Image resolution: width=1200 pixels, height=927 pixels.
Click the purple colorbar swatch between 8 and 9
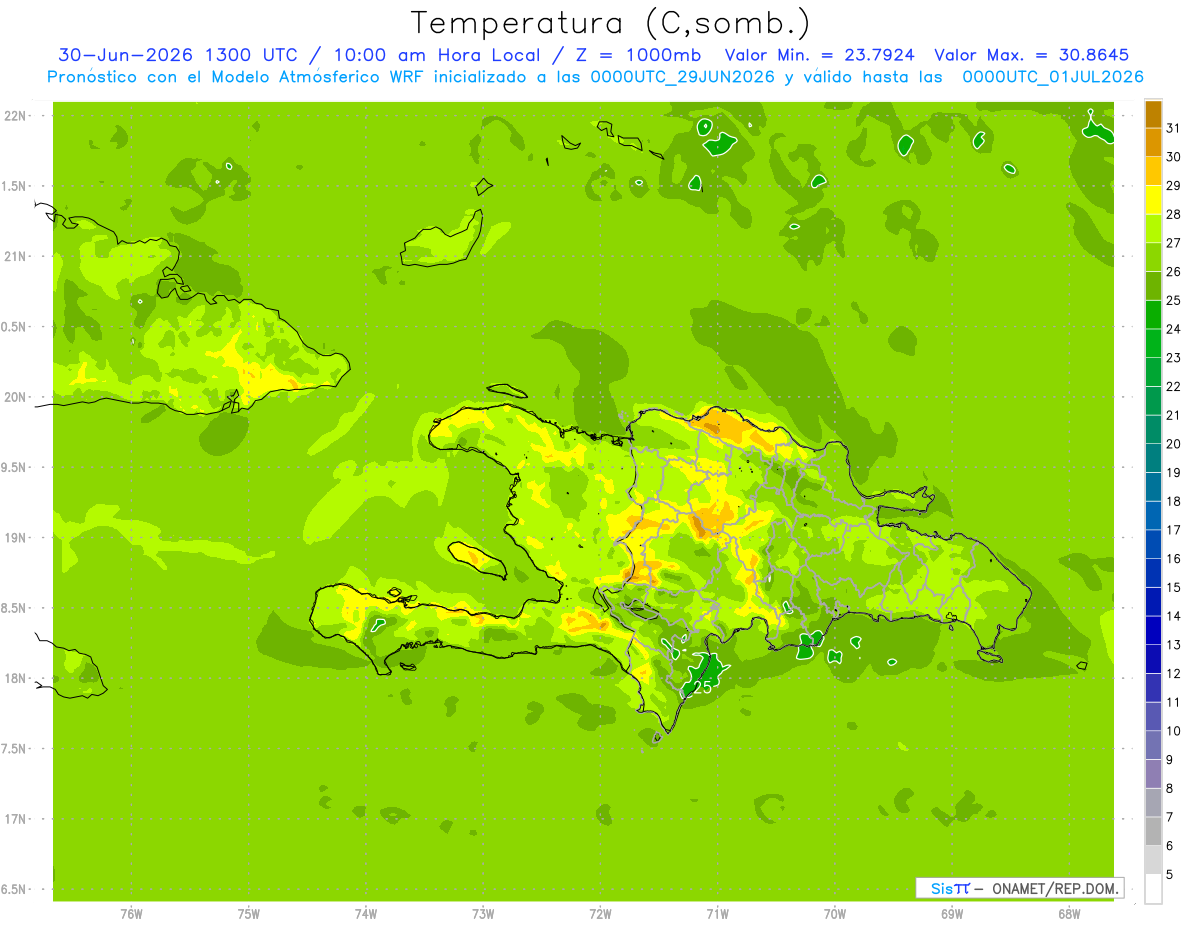(x=1153, y=773)
